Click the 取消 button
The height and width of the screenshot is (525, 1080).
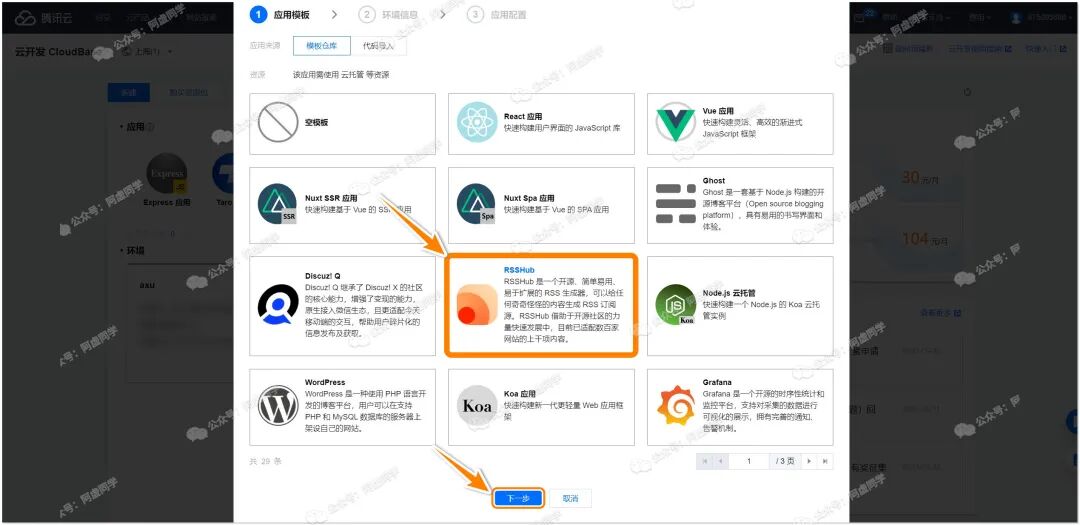click(570, 498)
